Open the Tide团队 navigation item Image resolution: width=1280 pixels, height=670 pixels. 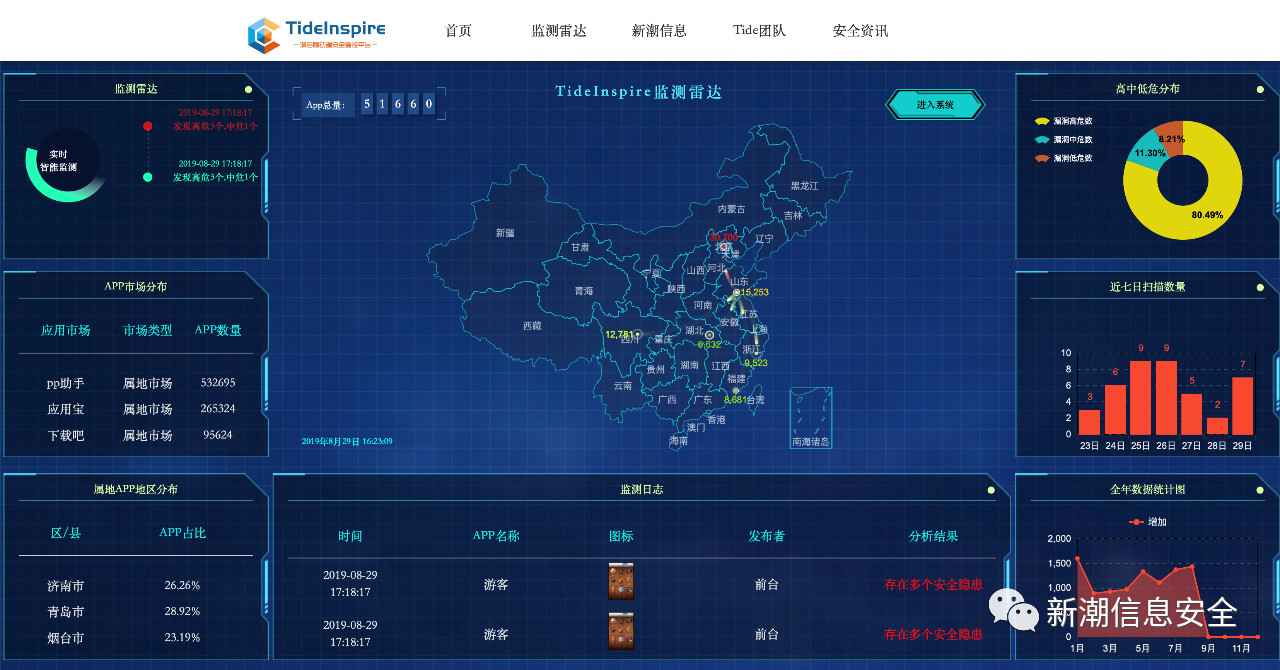click(759, 31)
